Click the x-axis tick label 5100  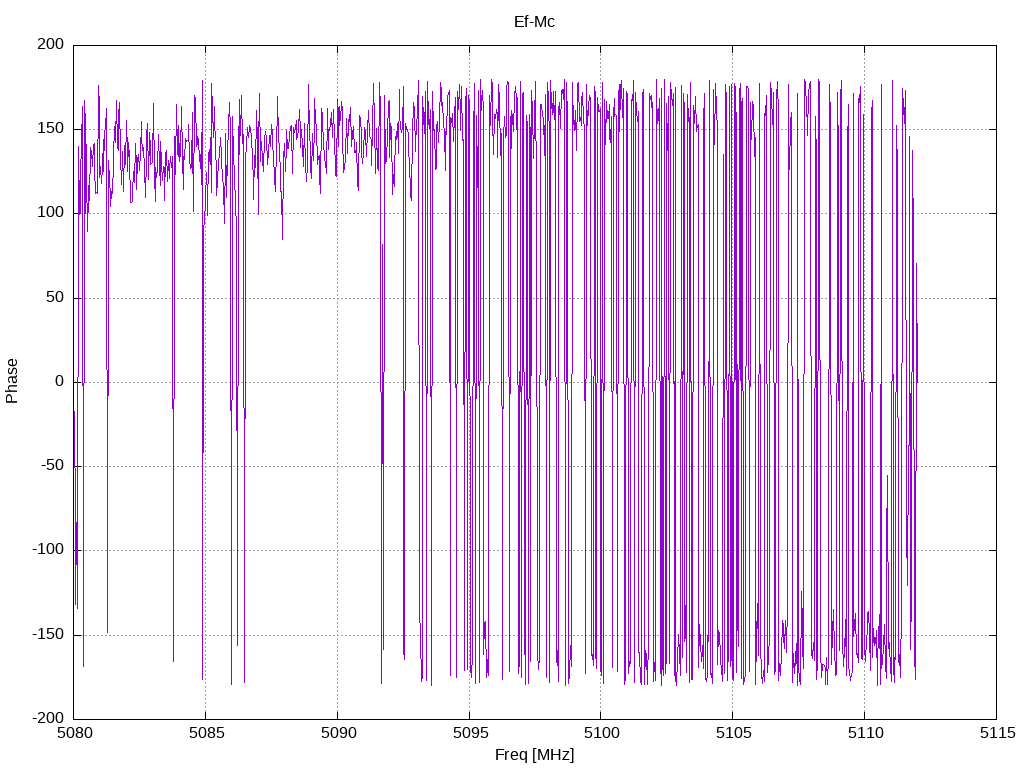pyautogui.click(x=601, y=733)
